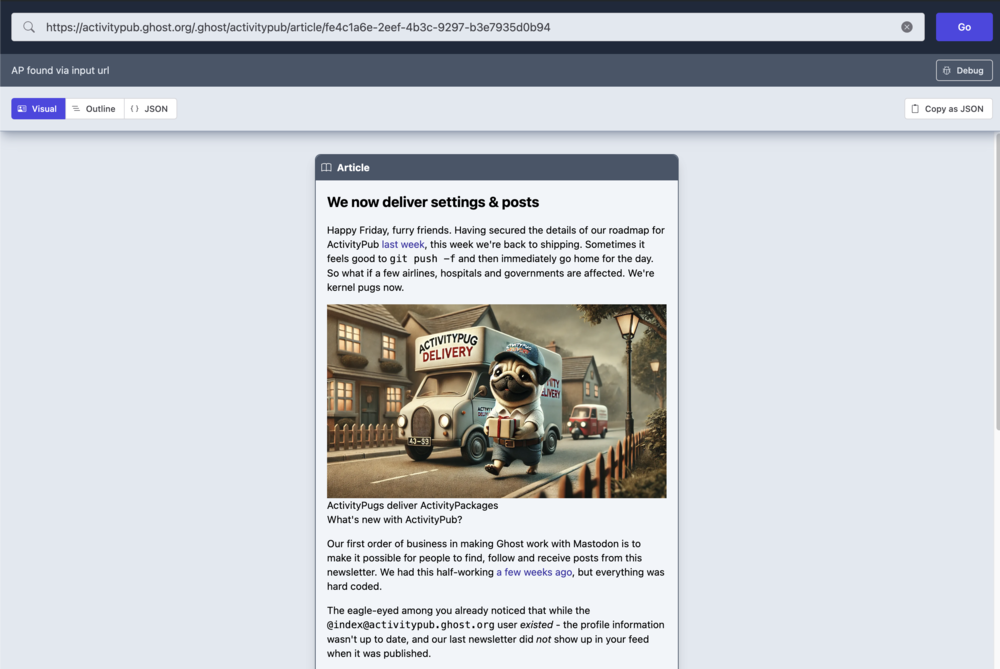Image resolution: width=1000 pixels, height=669 pixels.
Task: Click the "We now deliver settings & posts" heading
Action: (x=433, y=202)
